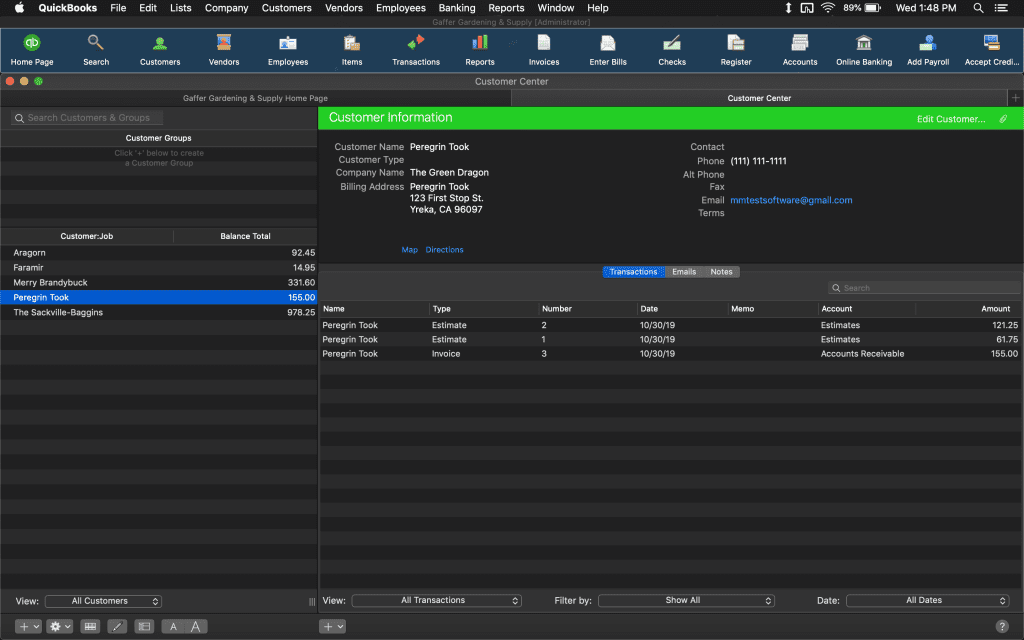This screenshot has width=1024, height=640.
Task: Open the Banking menu
Action: (x=456, y=8)
